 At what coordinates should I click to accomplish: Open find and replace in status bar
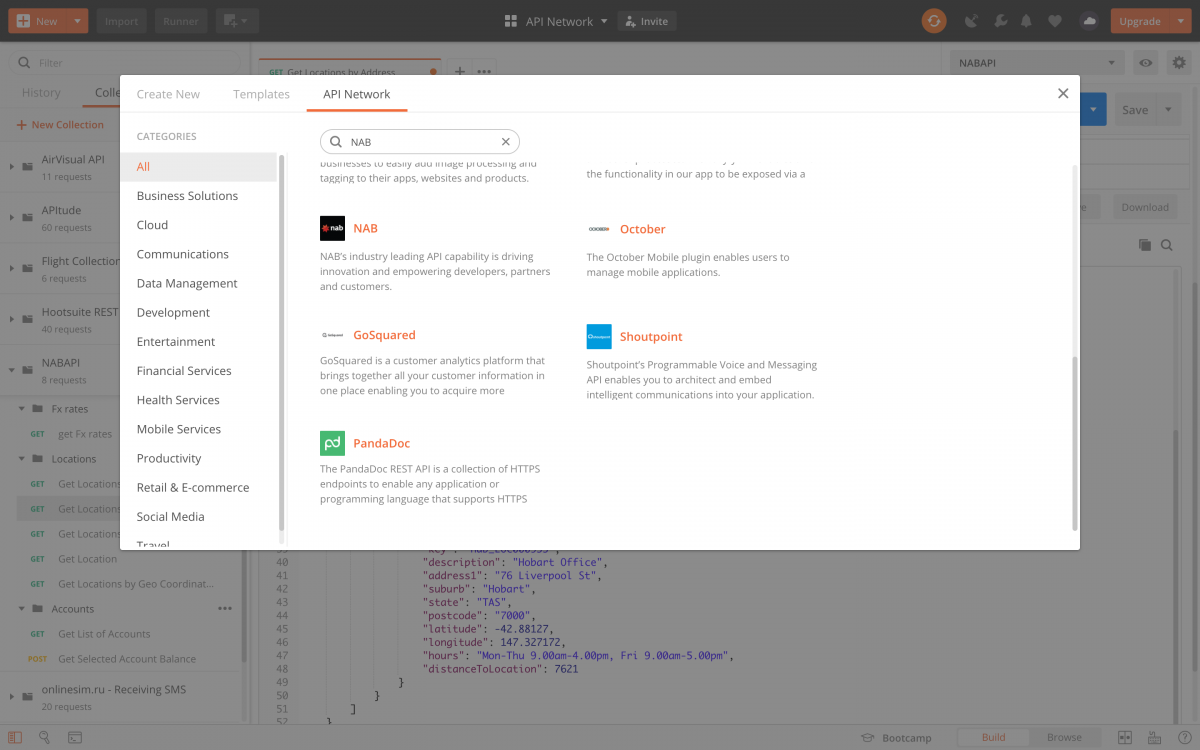[44, 737]
